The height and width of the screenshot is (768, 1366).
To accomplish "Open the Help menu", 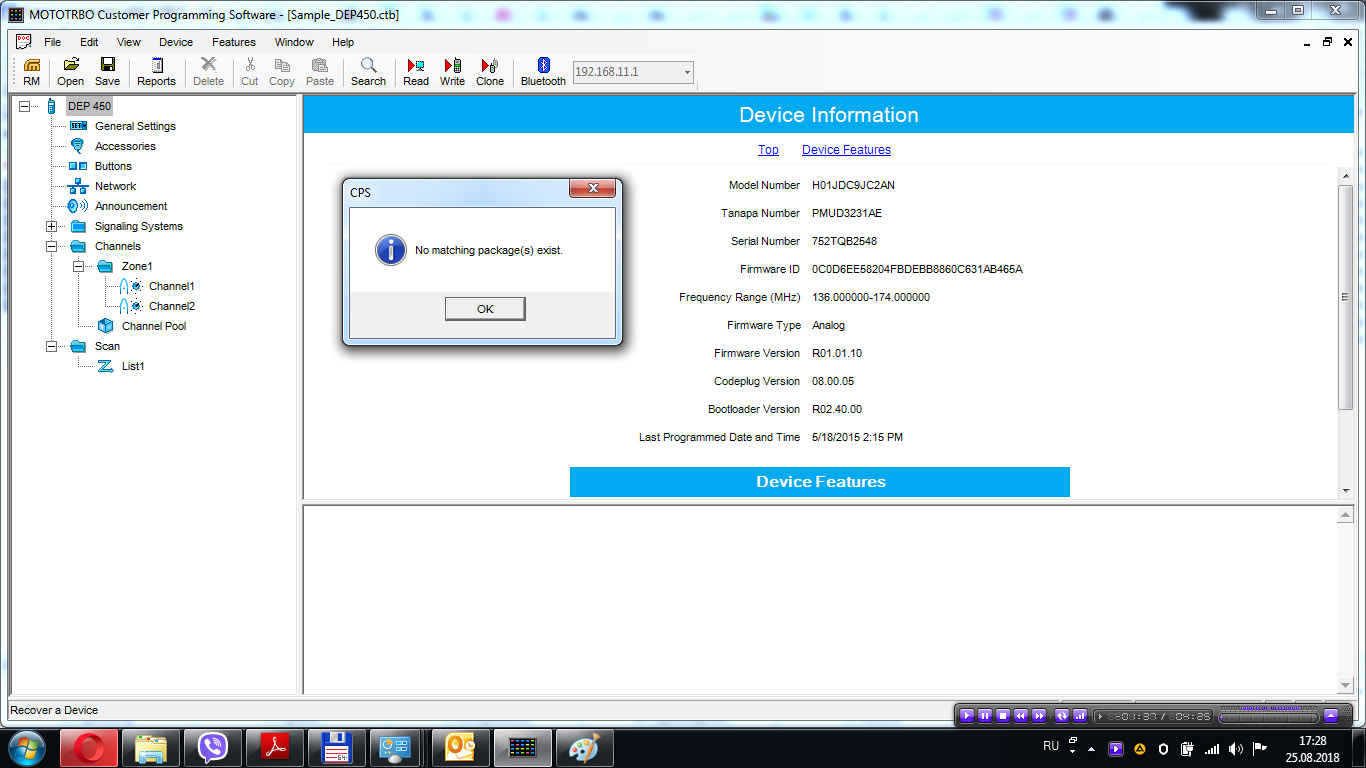I will coord(343,42).
